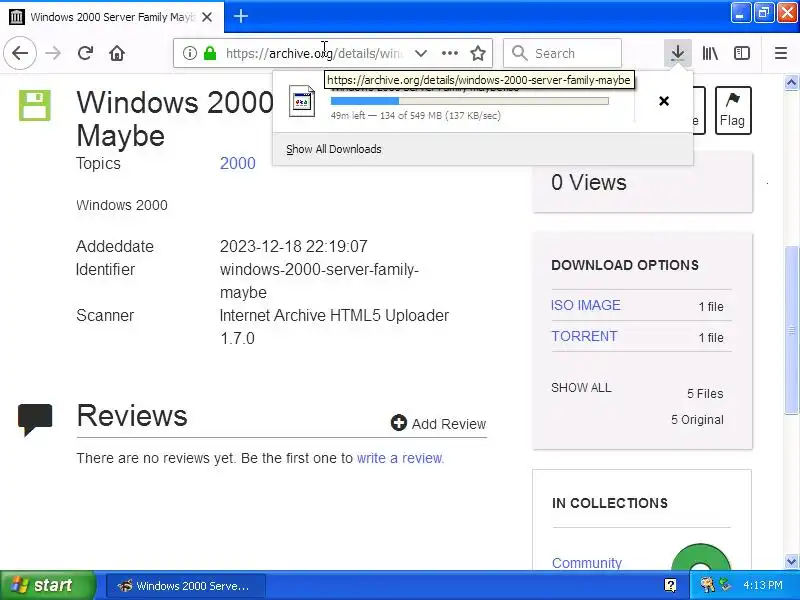The width and height of the screenshot is (800, 600).
Task: Click into the Search box
Action: pyautogui.click(x=562, y=53)
